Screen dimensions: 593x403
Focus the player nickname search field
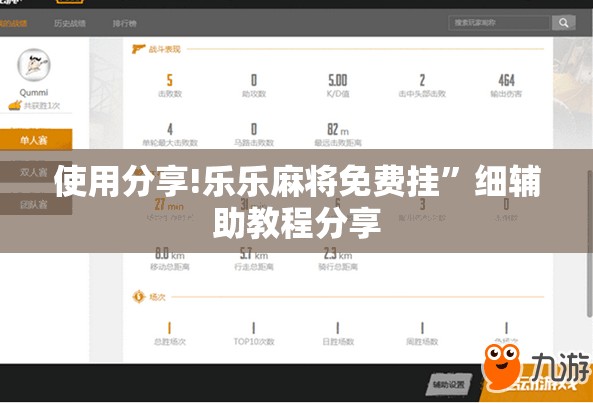[x=499, y=23]
